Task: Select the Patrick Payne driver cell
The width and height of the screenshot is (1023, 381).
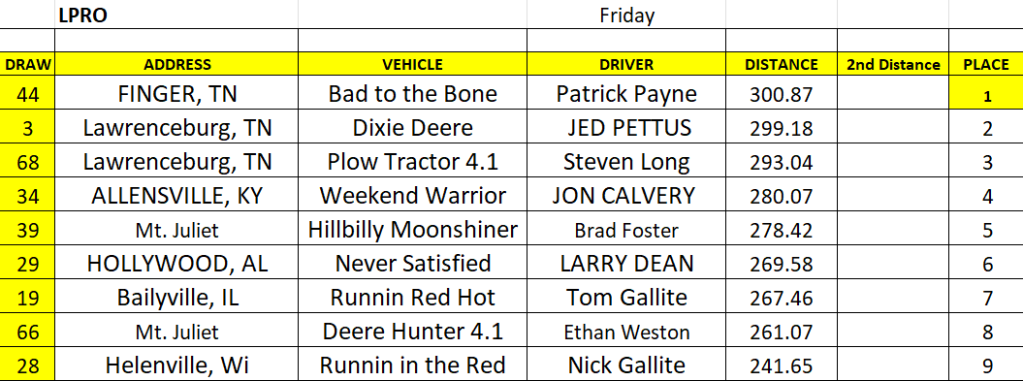Action: point(626,93)
